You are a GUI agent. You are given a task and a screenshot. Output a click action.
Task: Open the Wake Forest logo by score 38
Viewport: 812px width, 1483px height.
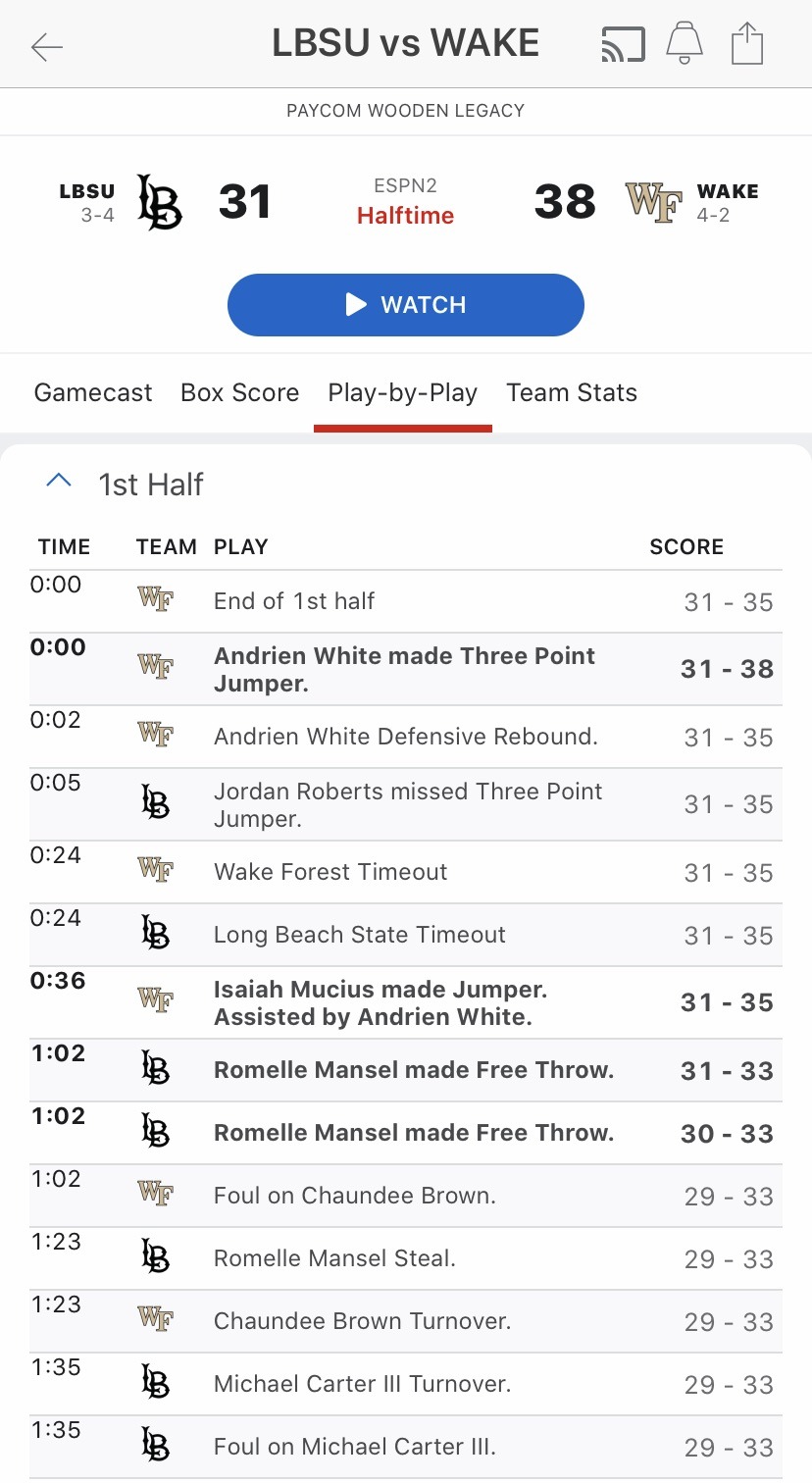point(653,202)
